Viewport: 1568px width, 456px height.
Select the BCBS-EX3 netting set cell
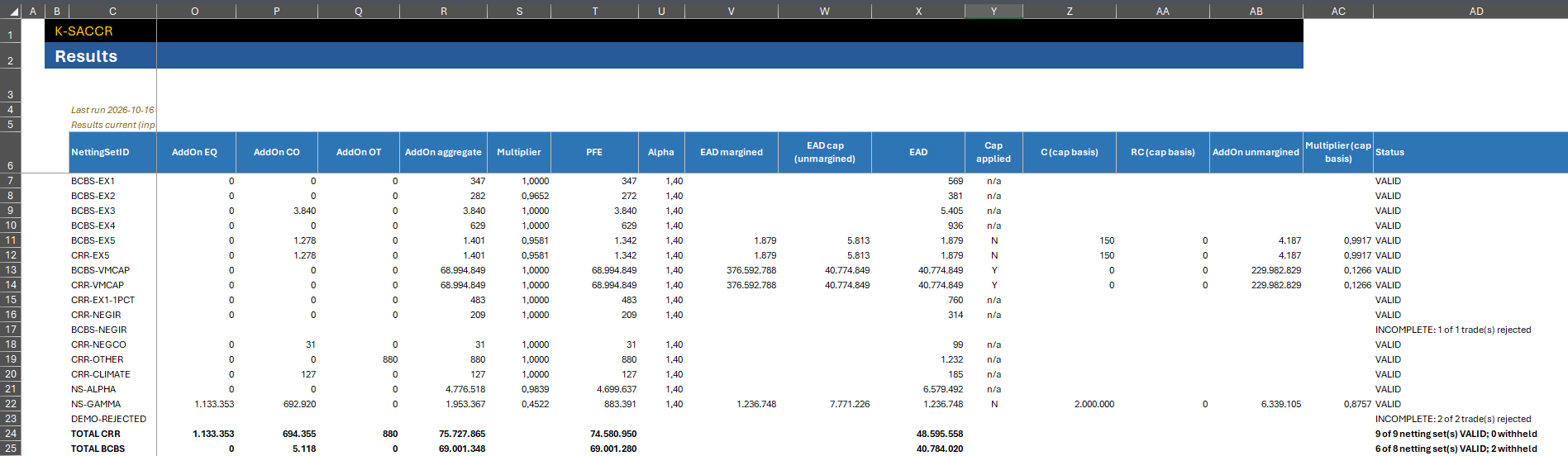tap(112, 211)
